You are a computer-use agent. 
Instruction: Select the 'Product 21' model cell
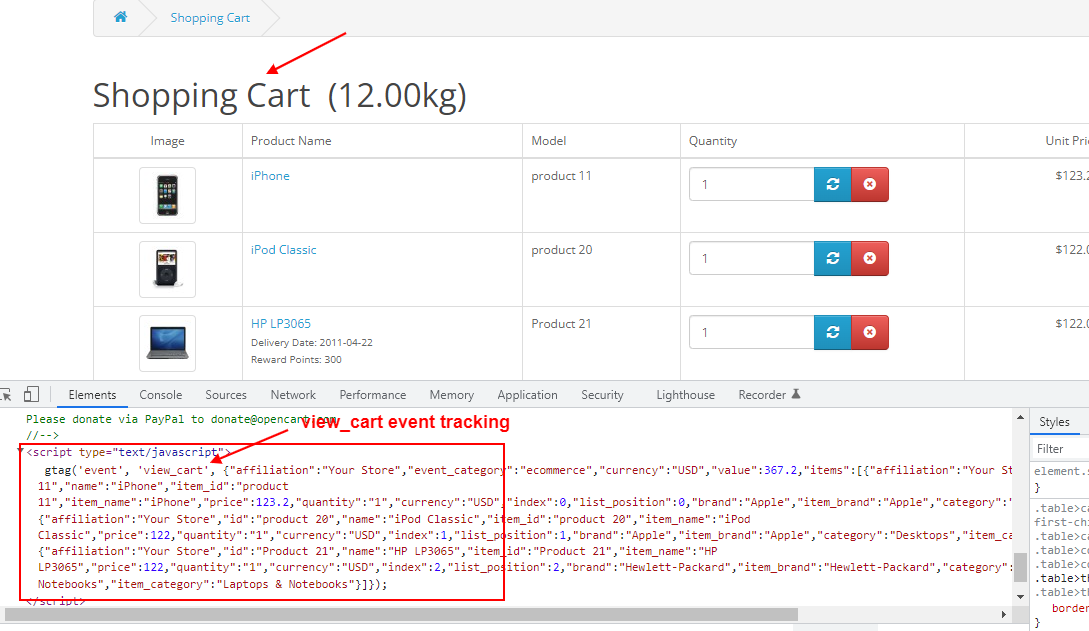561,323
